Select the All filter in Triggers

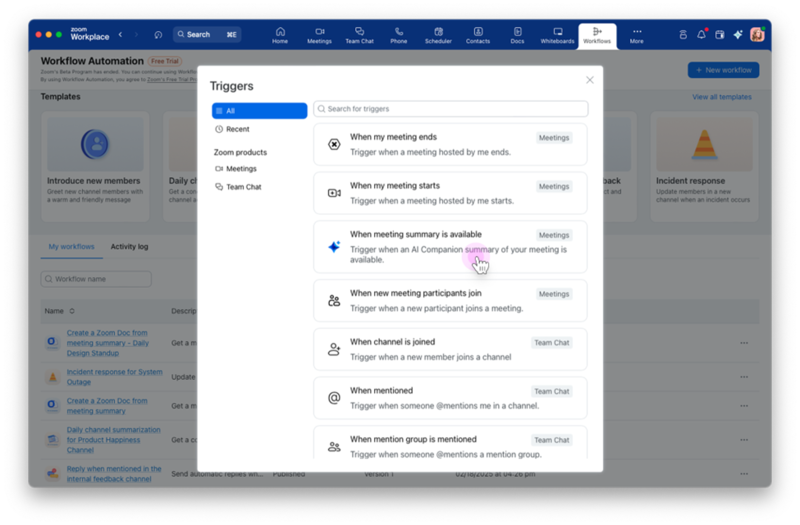pyautogui.click(x=259, y=111)
